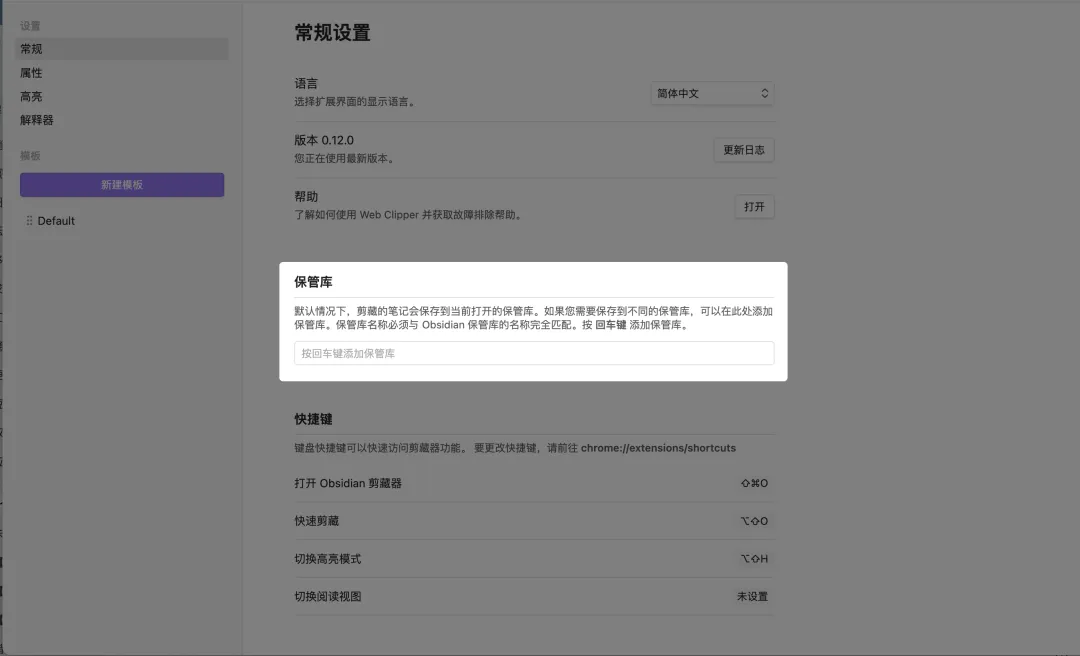Open the 简体中文 language dropdown

(712, 93)
